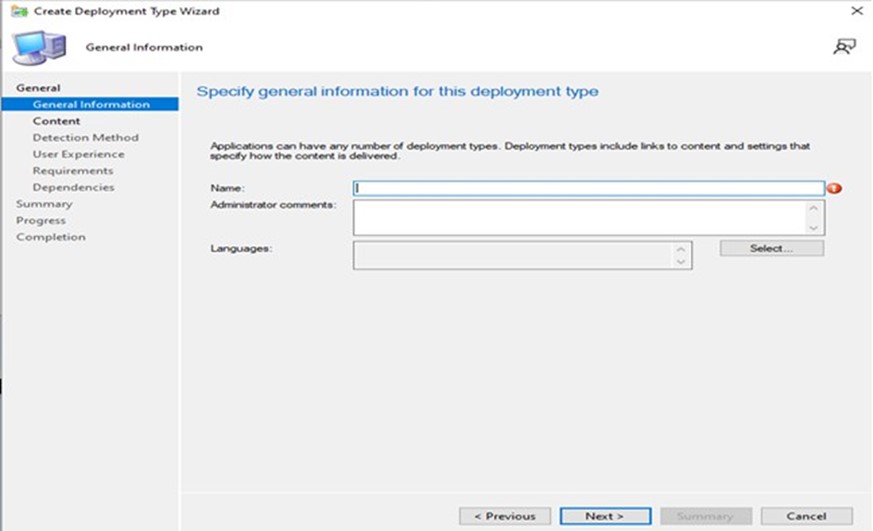
Task: Go to the Detection Method step
Action: pyautogui.click(x=85, y=138)
